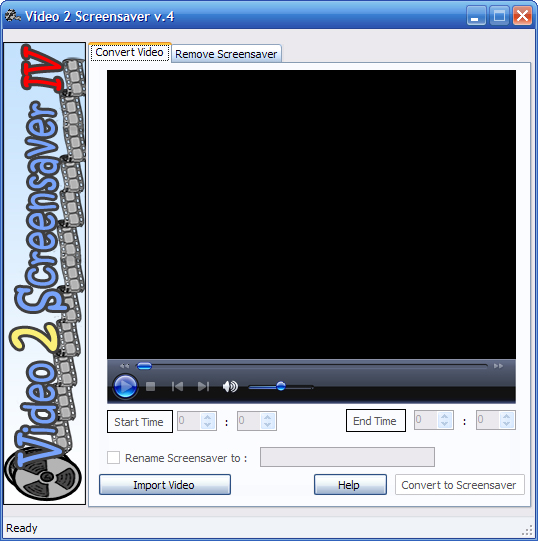The image size is (538, 541).
Task: Click the Start Time minutes field
Action: pos(189,421)
